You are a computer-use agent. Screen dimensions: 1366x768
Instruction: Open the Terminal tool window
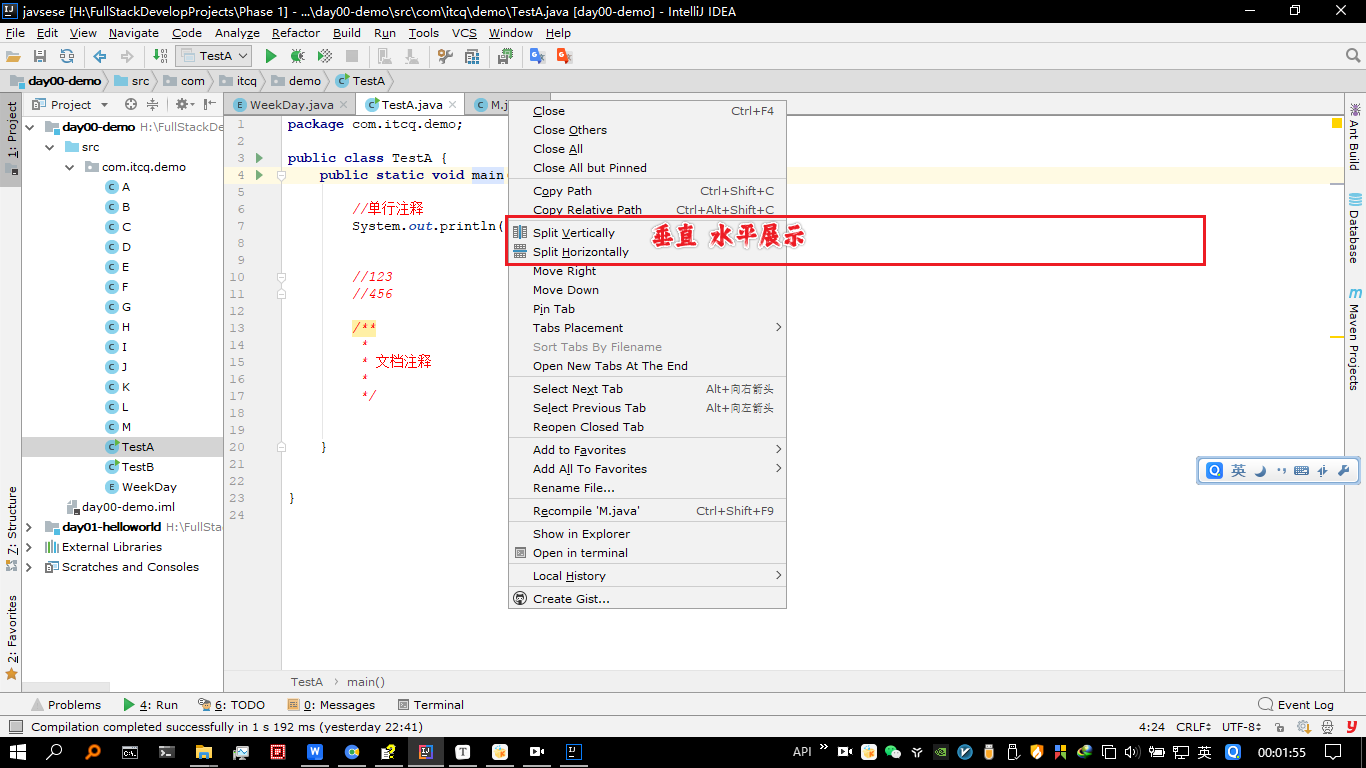click(x=431, y=705)
